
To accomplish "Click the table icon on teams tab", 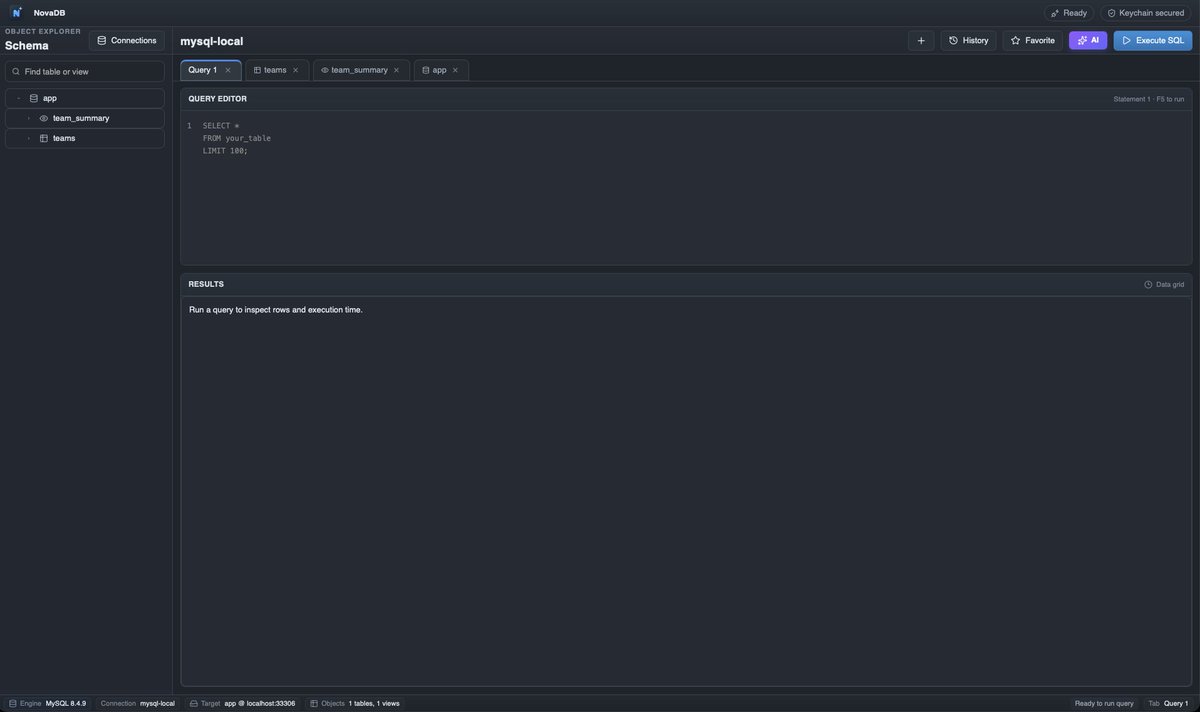I will tap(257, 70).
